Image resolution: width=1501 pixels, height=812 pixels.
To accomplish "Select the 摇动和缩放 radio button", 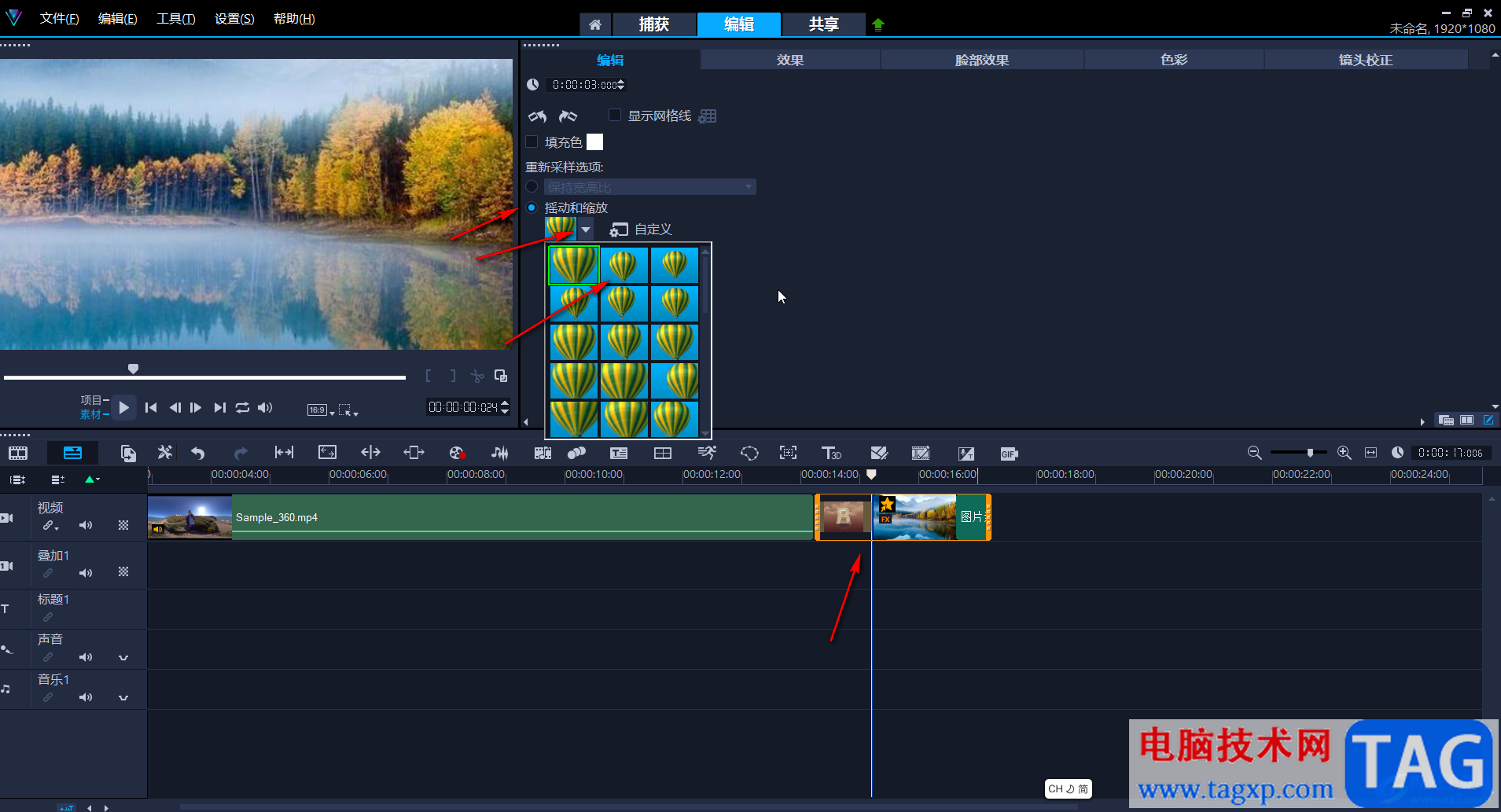I will point(532,208).
